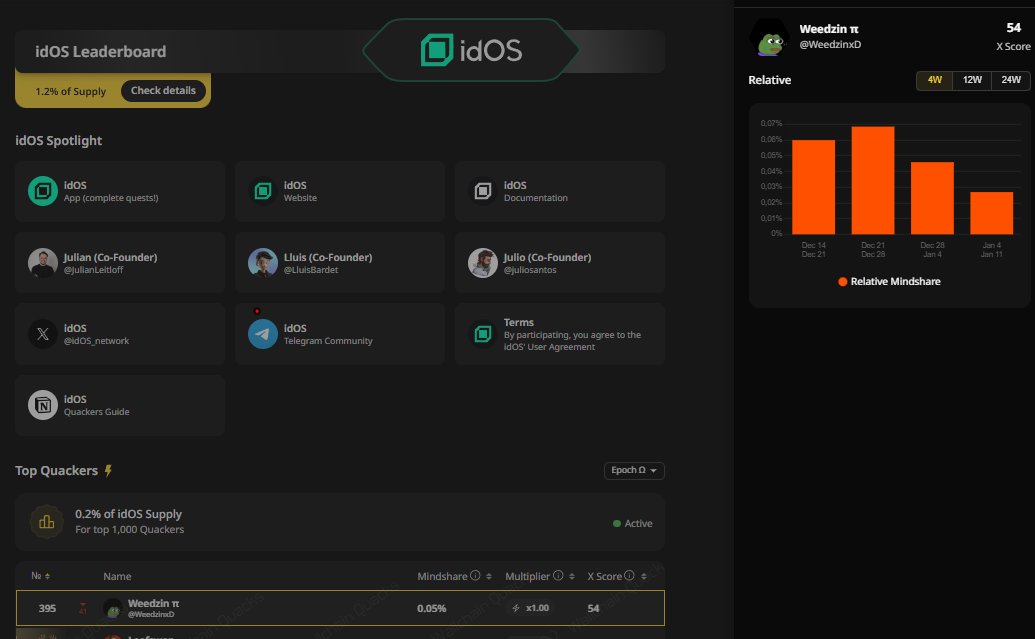Screen dimensions: 1035x639
Task: Click the idOS App green logo icon
Action: pyautogui.click(x=43, y=191)
